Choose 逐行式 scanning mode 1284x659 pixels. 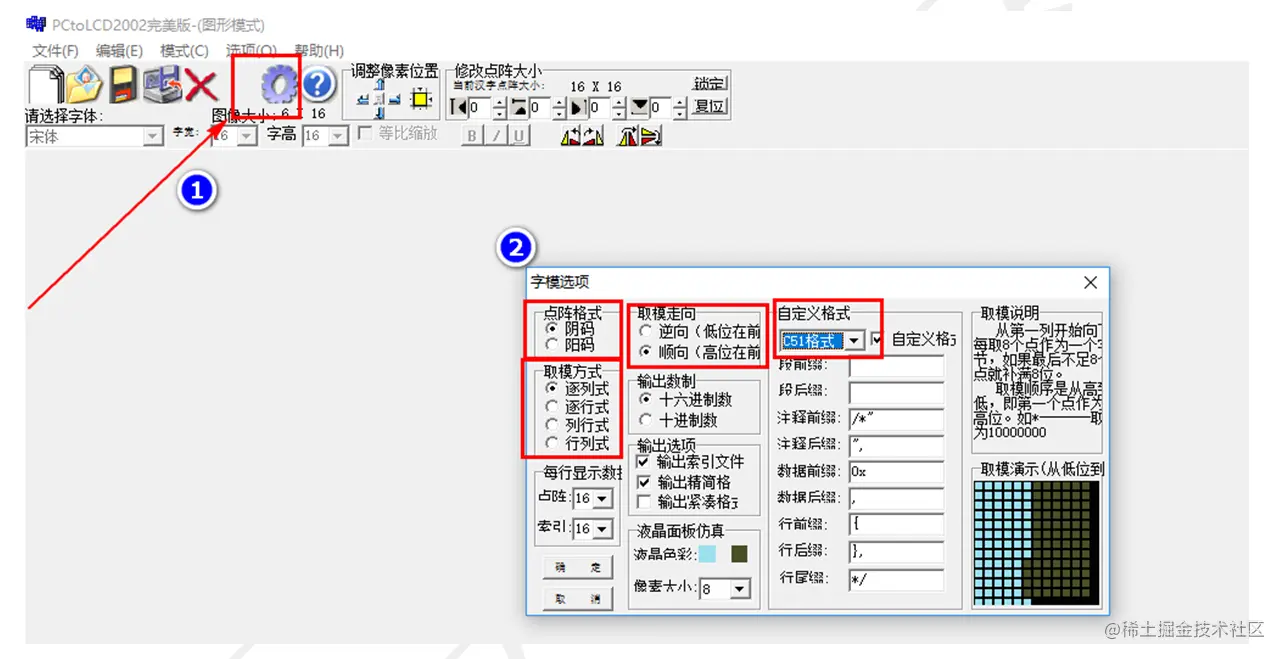[x=552, y=407]
